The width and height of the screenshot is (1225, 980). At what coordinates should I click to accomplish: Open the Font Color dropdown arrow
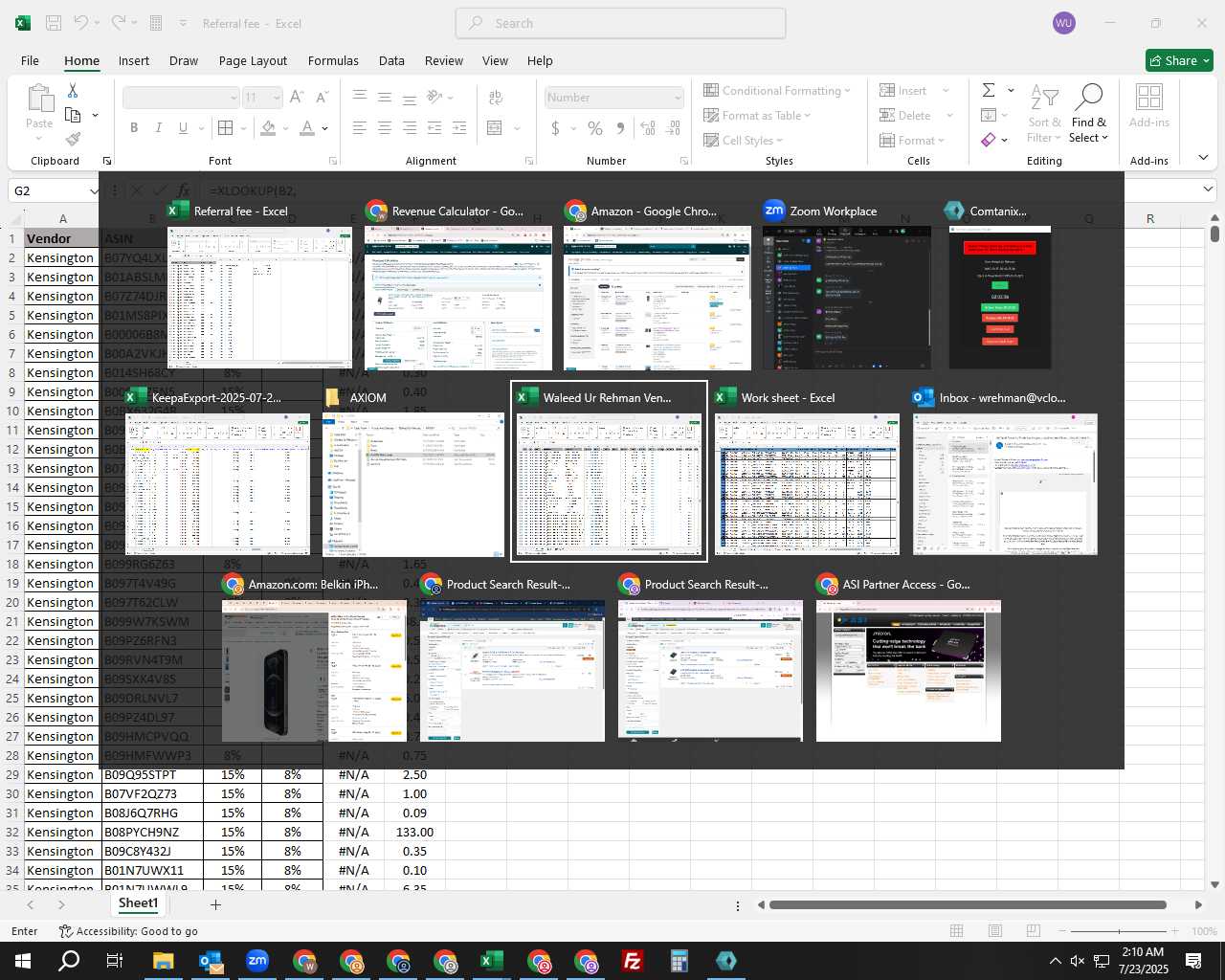(x=325, y=128)
